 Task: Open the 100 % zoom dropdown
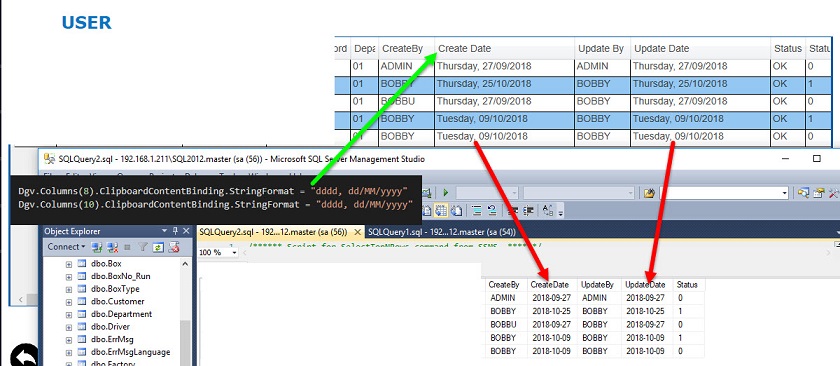(235, 252)
